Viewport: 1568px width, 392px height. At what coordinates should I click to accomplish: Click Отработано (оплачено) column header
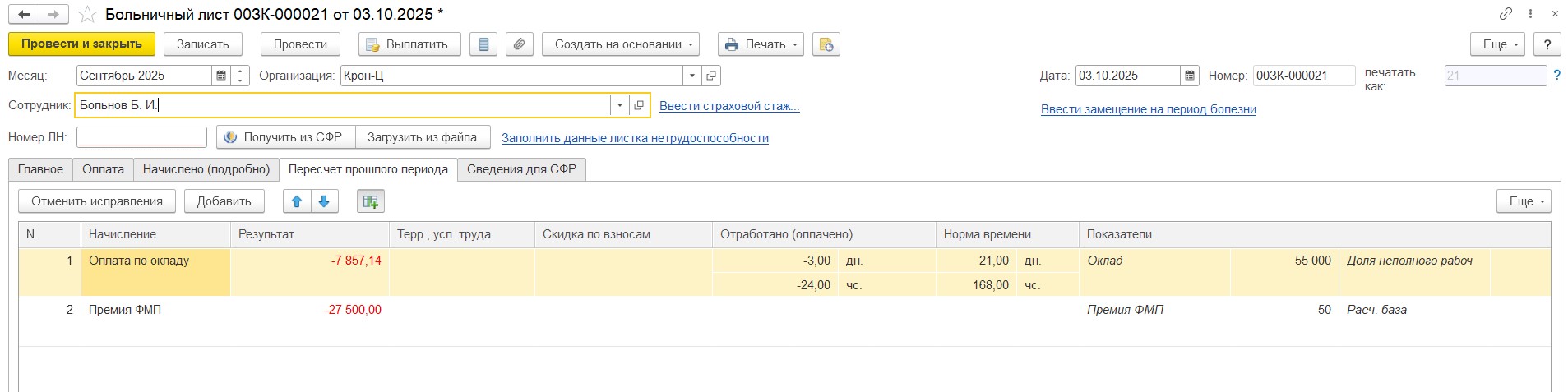click(x=824, y=234)
